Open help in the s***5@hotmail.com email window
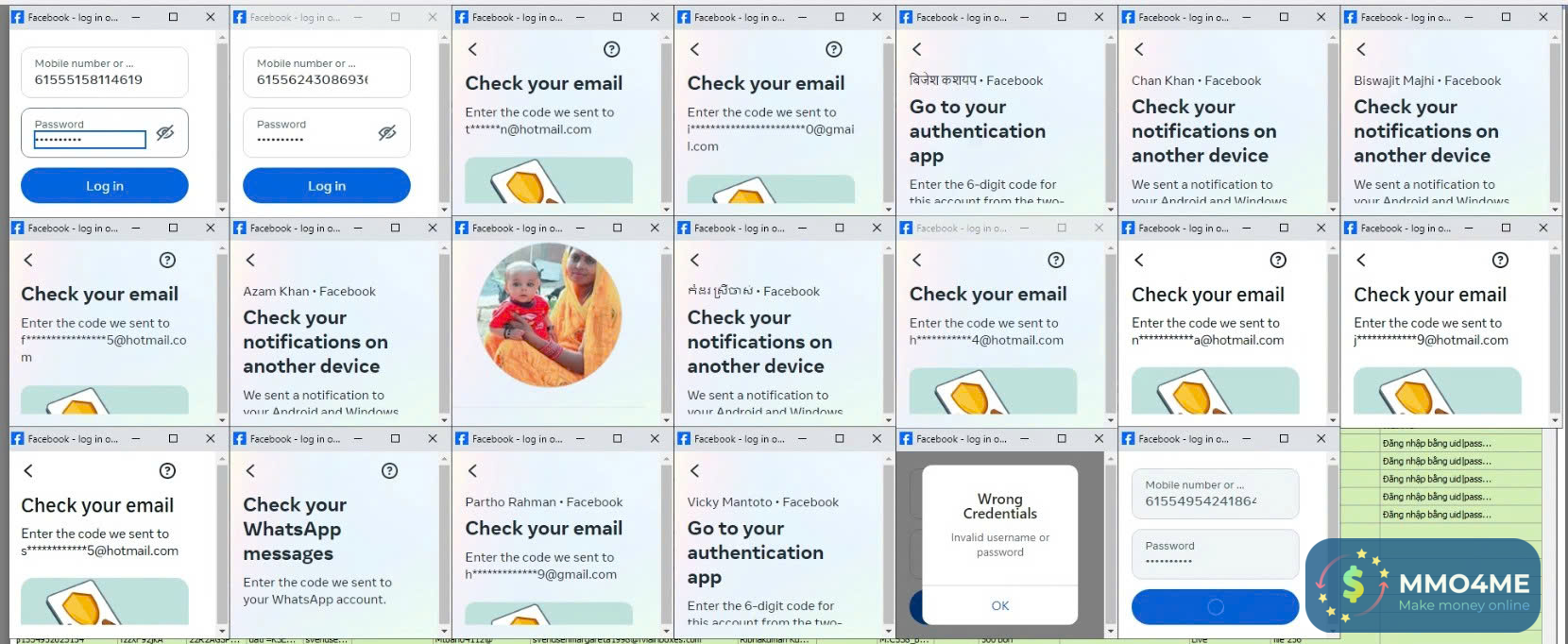Viewport: 1568px width, 644px height. tap(167, 470)
